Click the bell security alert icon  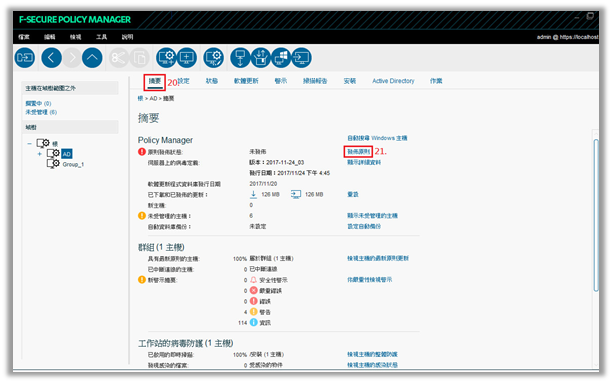click(253, 280)
